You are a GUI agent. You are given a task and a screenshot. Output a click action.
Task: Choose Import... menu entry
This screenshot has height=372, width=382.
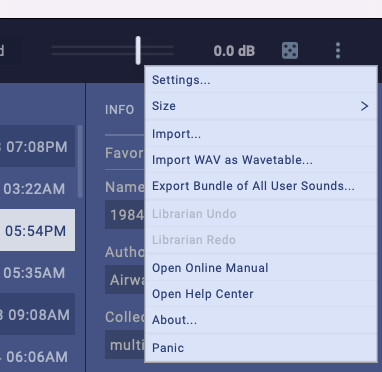click(x=261, y=134)
